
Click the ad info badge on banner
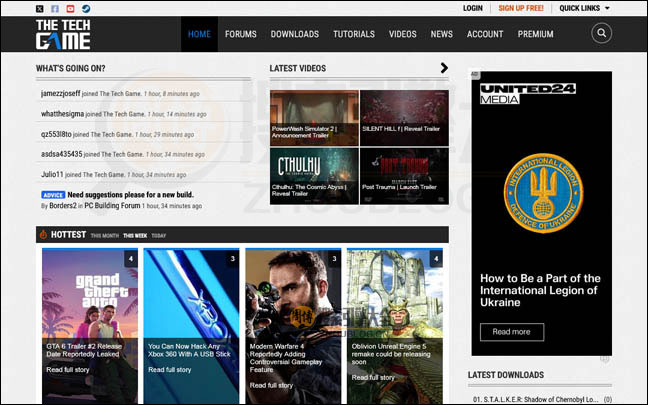pyautogui.click(x=475, y=74)
